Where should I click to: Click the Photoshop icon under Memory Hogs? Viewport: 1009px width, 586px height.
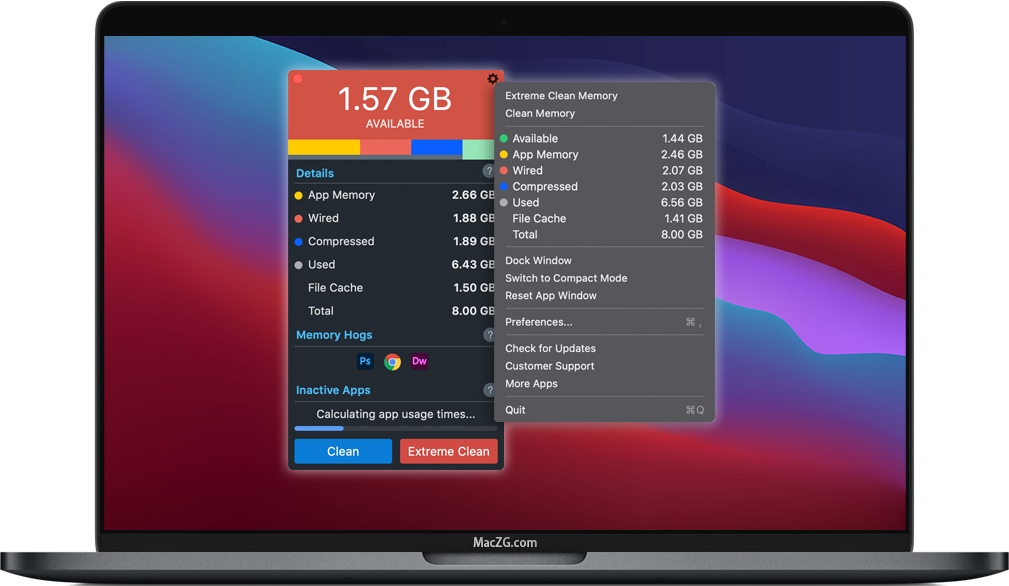click(x=365, y=361)
